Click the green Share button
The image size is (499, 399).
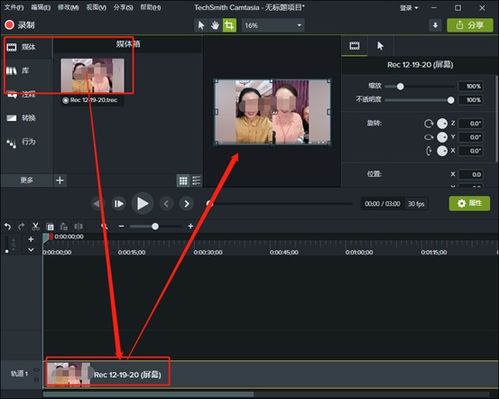click(x=470, y=25)
